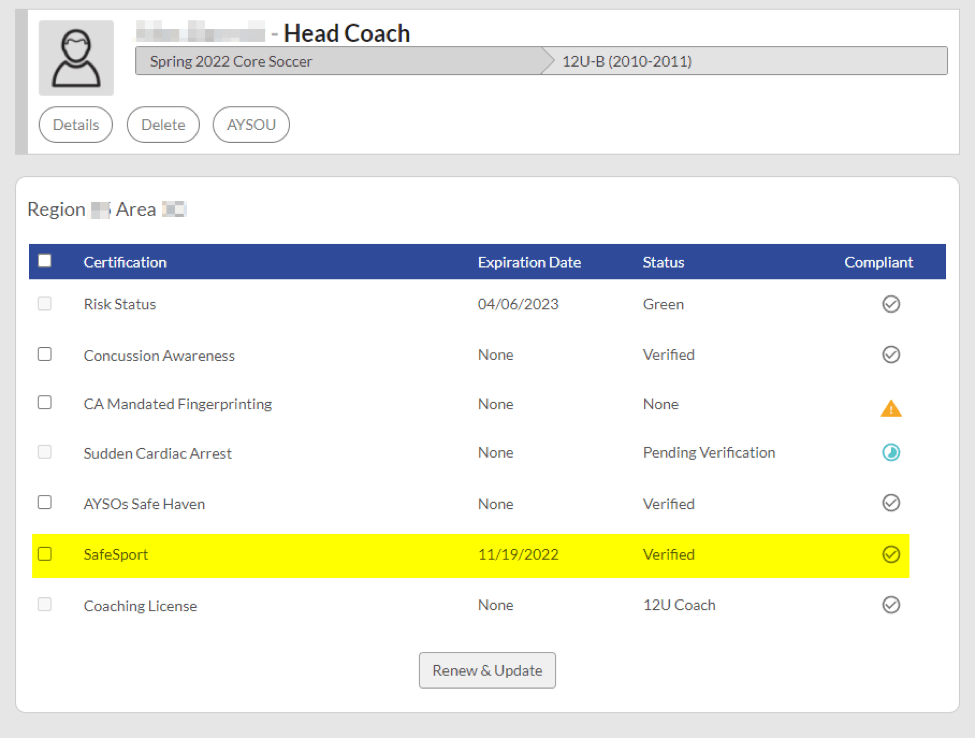Click the Concussion Awareness certification name
Screen dimensions: 975x738
click(x=159, y=356)
